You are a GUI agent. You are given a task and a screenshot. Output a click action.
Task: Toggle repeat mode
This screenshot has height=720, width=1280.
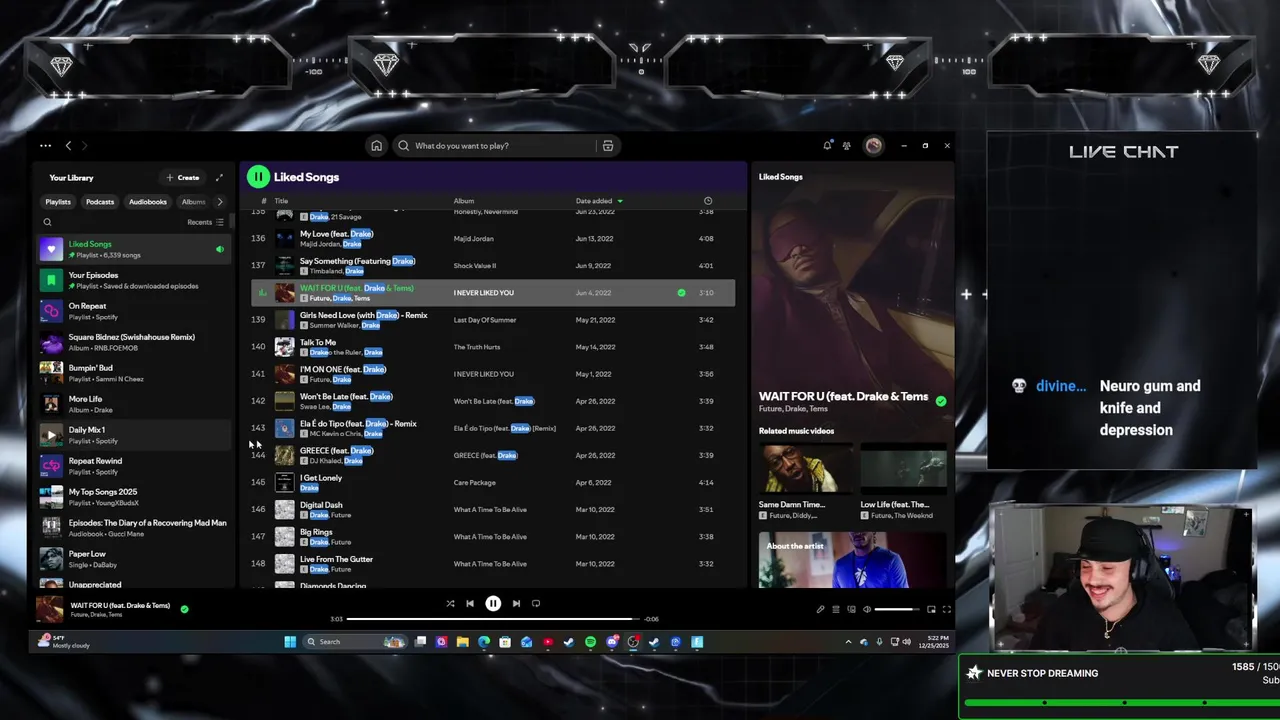(x=536, y=604)
